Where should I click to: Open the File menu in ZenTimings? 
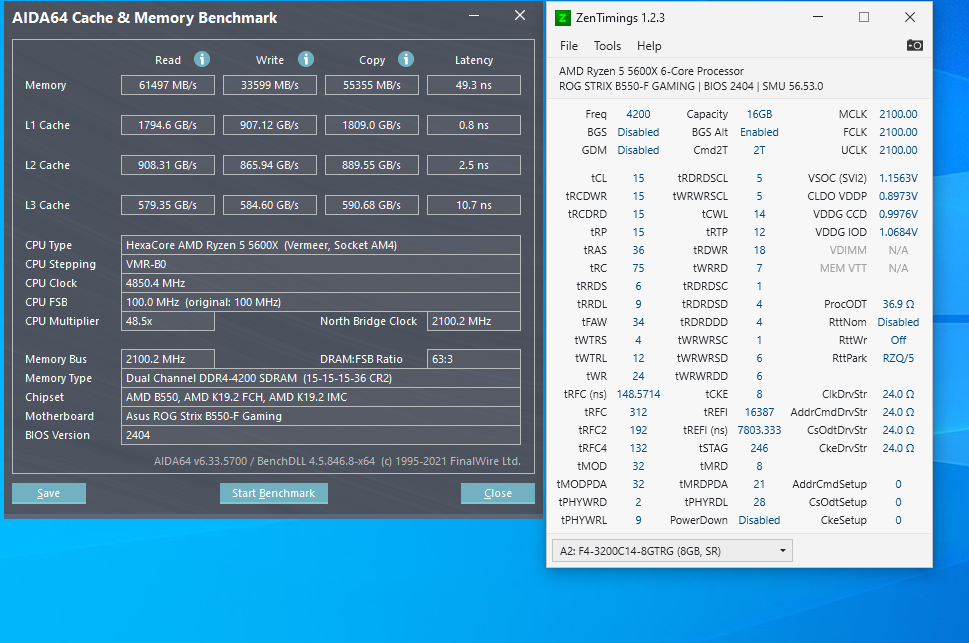coord(567,46)
